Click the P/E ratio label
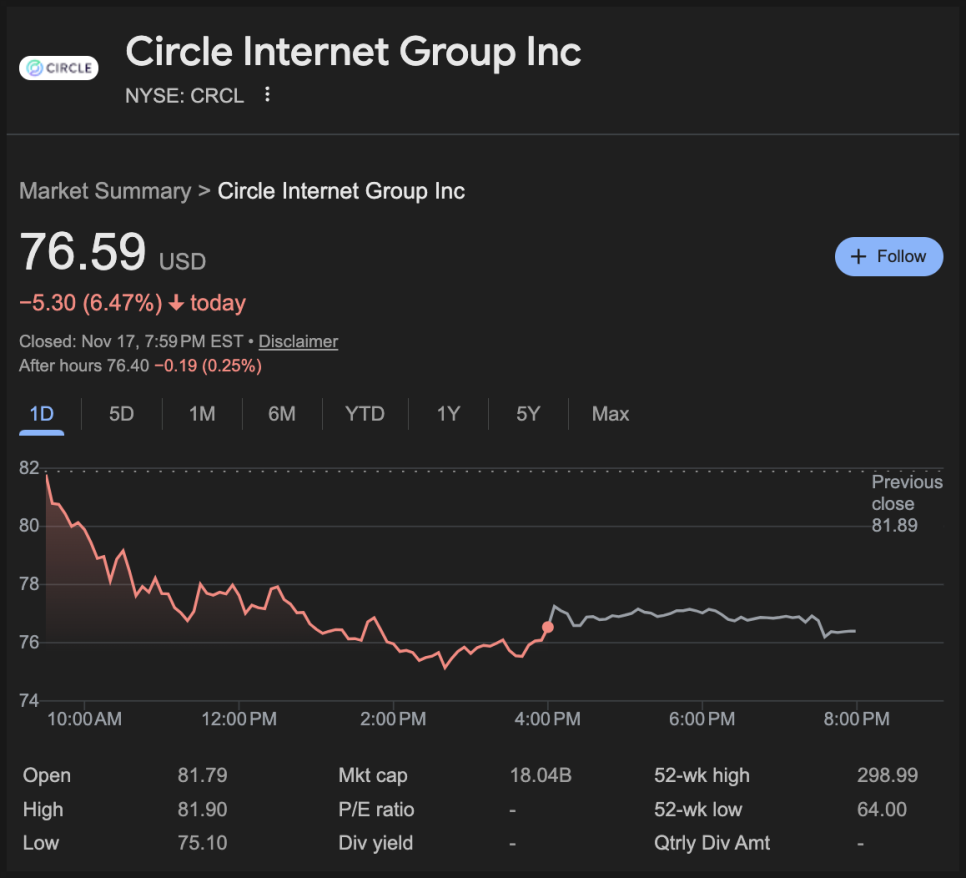The height and width of the screenshot is (878, 966). pos(376,810)
